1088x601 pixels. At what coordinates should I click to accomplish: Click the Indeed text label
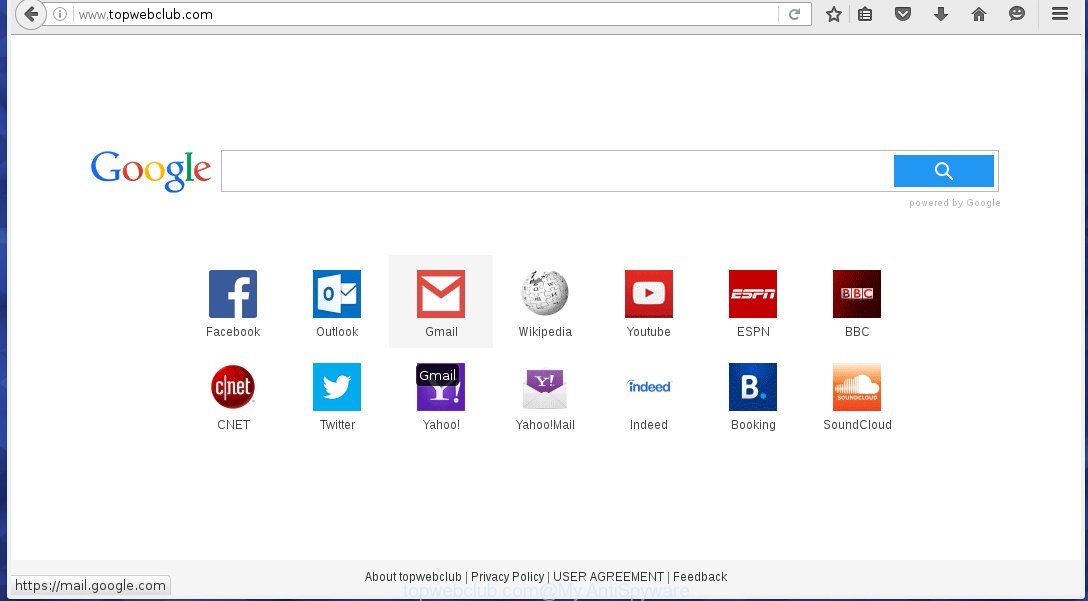649,425
